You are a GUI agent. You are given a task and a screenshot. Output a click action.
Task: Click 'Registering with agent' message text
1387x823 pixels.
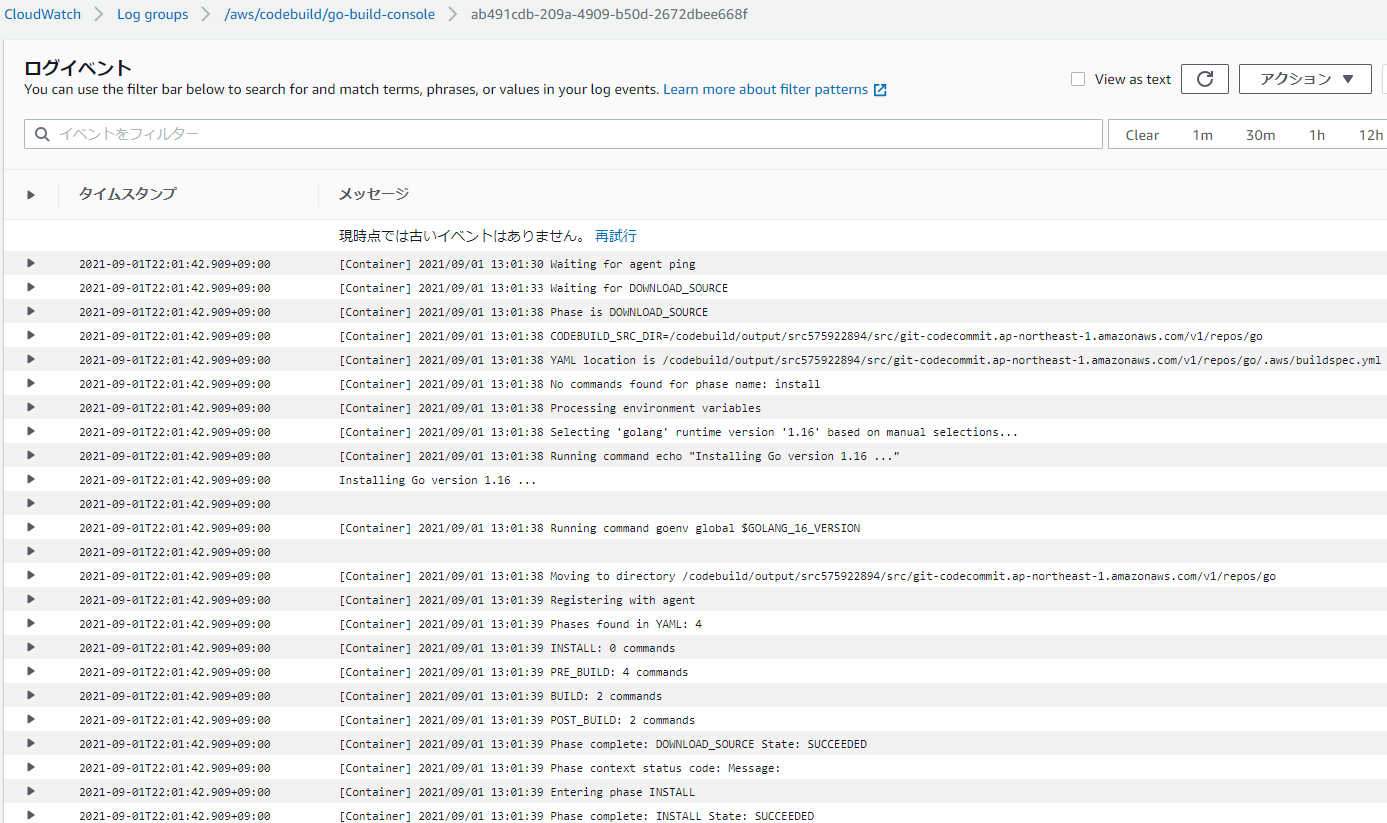(x=517, y=600)
